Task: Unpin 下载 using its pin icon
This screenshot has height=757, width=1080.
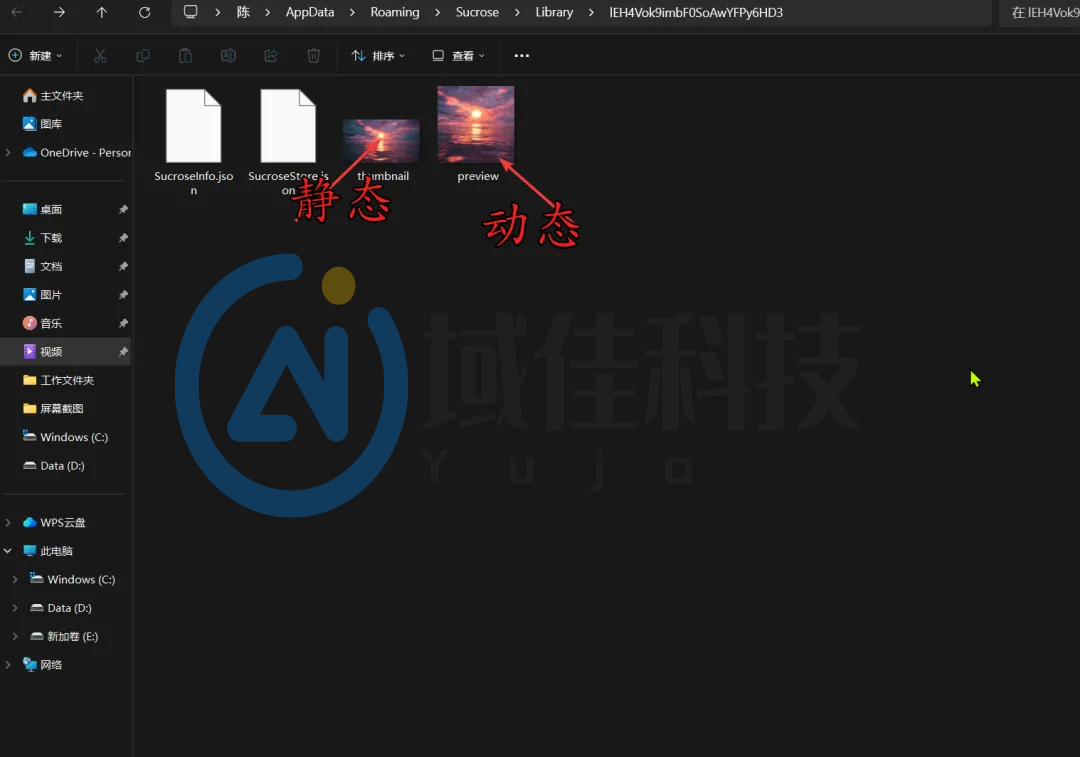Action: click(123, 238)
